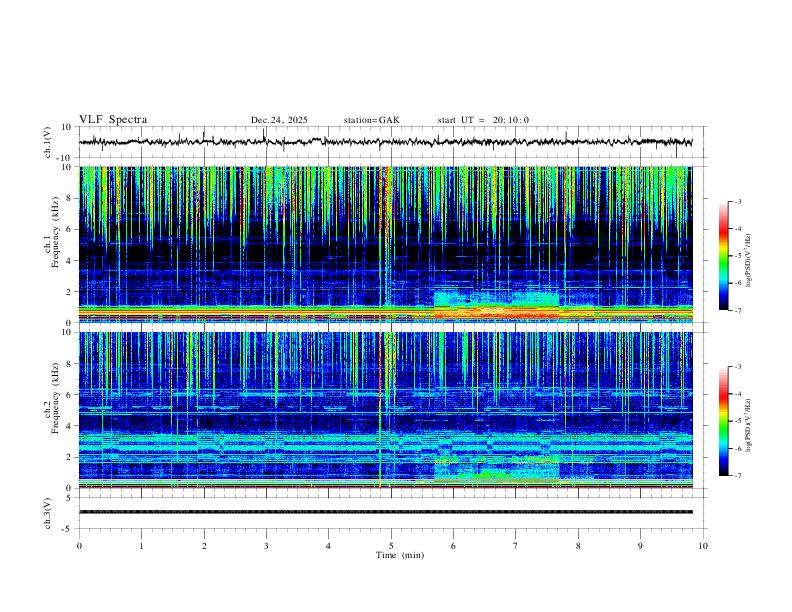Click "-6" on the ch.2 colorbar
Screen dimensions: 792x612
pos(737,448)
